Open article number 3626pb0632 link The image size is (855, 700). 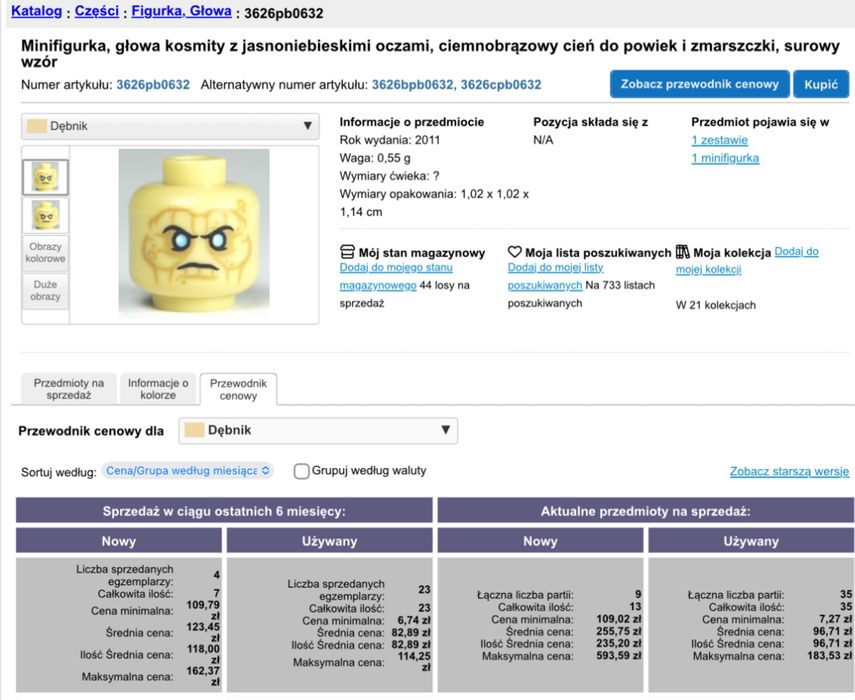pyautogui.click(x=153, y=85)
